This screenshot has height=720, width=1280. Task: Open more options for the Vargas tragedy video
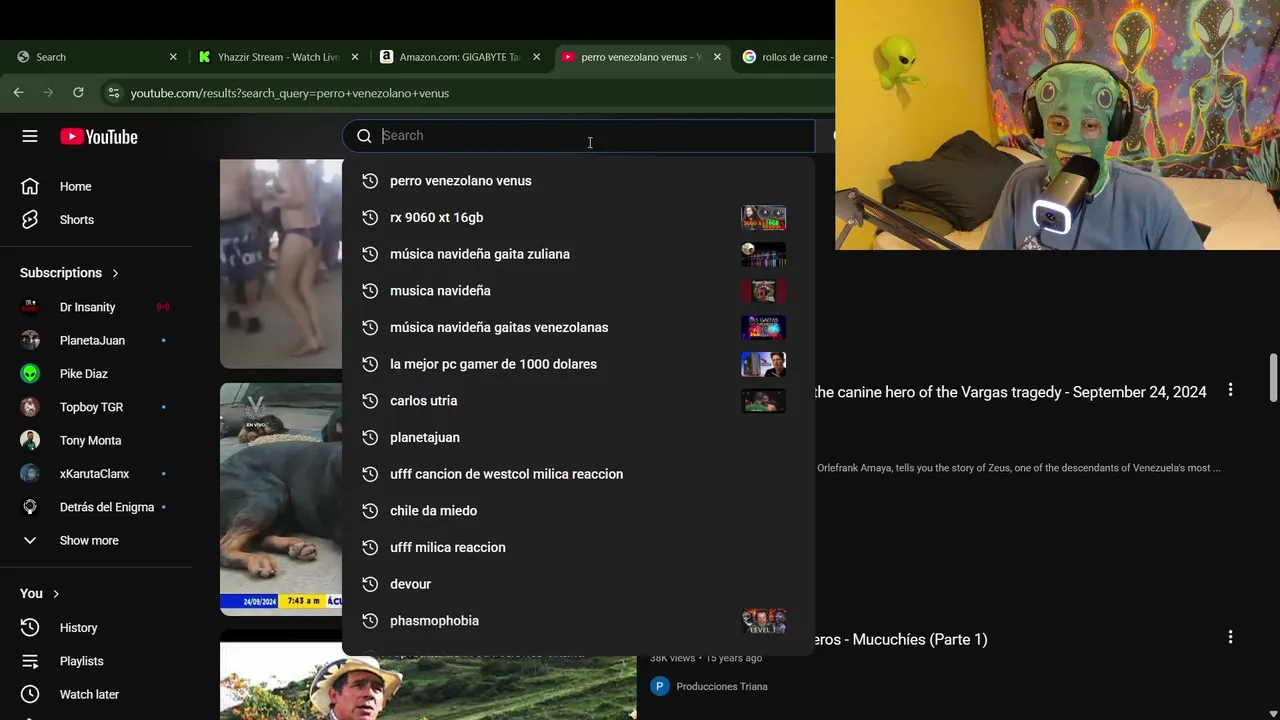click(x=1230, y=390)
